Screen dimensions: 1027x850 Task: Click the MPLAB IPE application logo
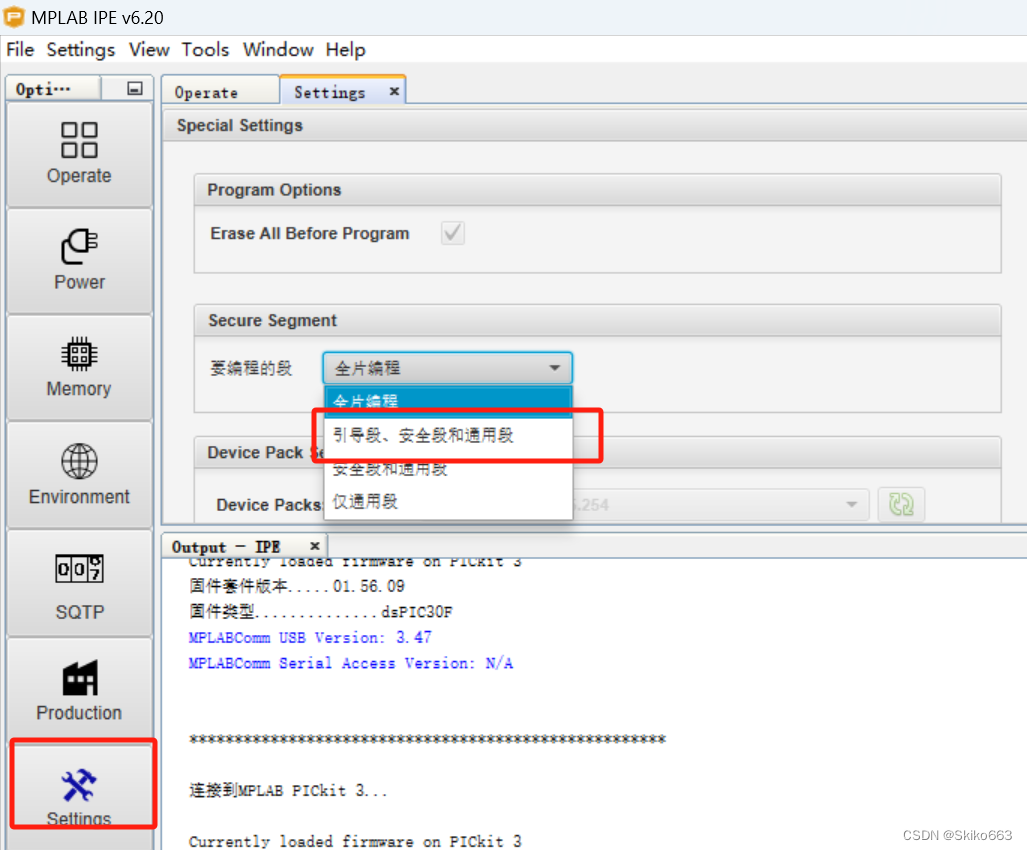[14, 17]
